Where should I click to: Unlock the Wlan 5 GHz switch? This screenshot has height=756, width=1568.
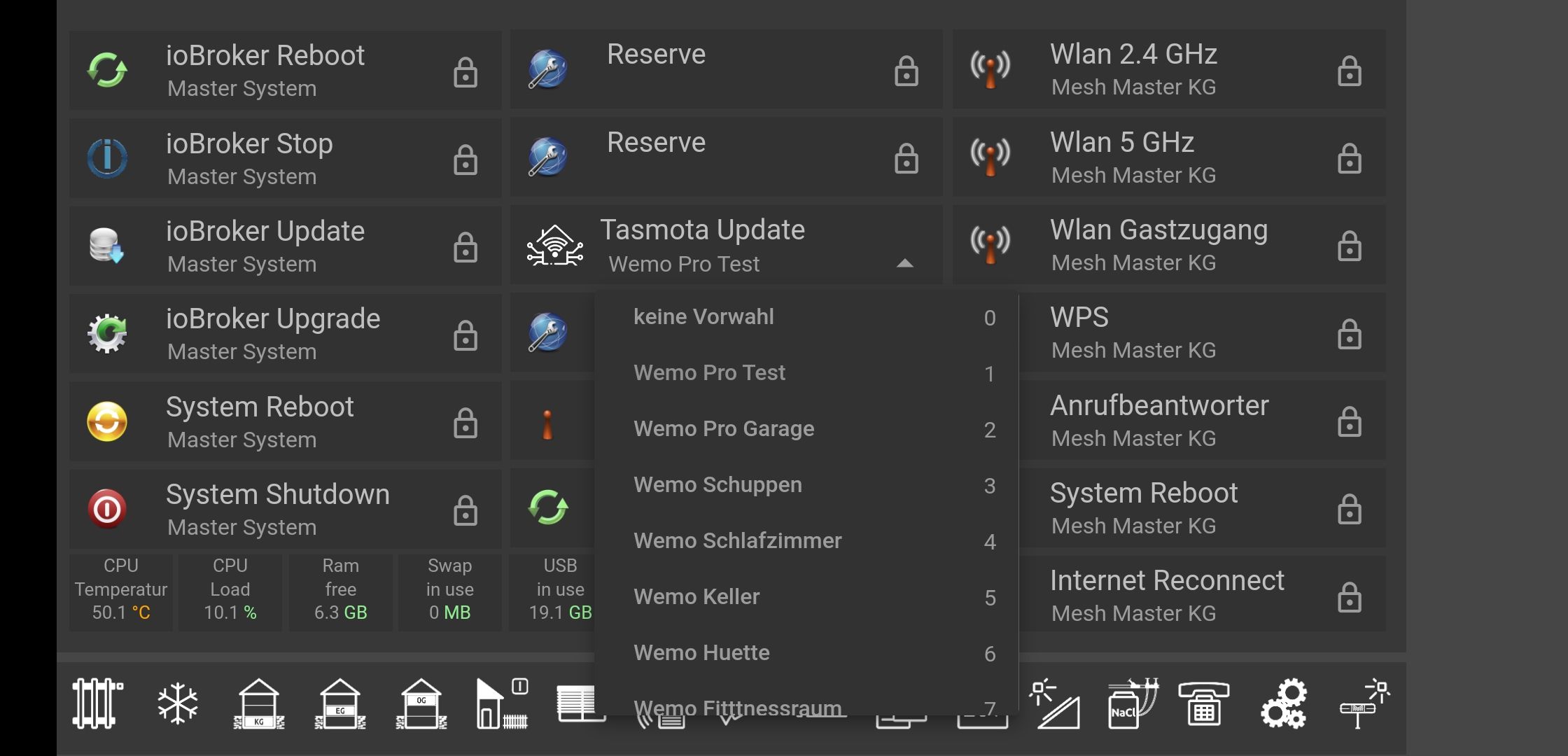coord(1349,159)
